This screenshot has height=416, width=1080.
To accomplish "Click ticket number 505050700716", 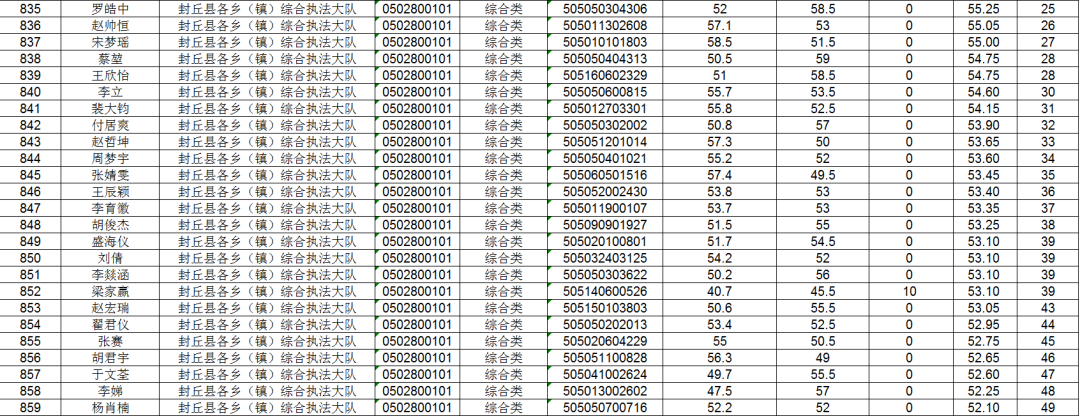I will pos(605,407).
